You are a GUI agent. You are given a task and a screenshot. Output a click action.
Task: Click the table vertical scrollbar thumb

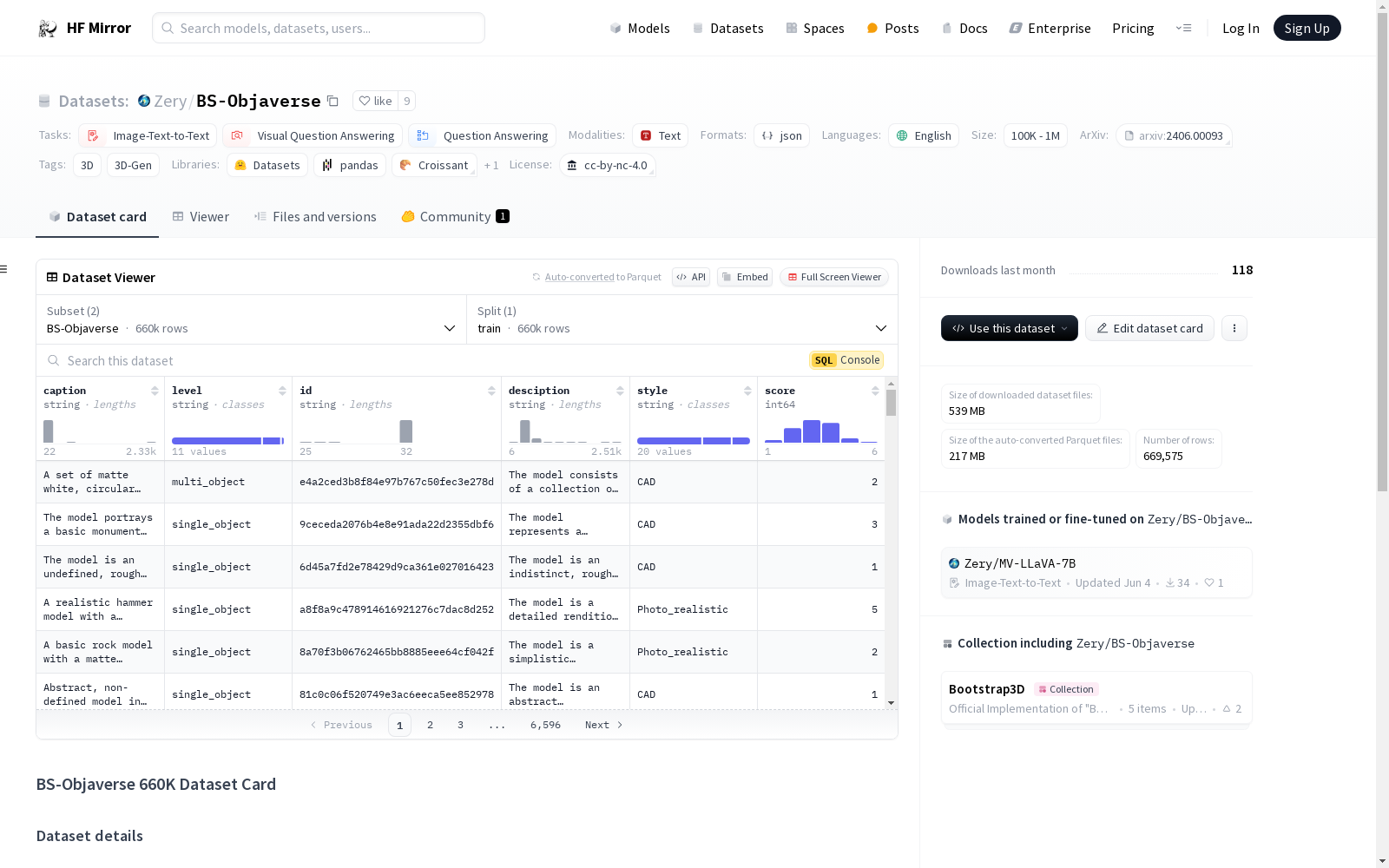point(891,403)
